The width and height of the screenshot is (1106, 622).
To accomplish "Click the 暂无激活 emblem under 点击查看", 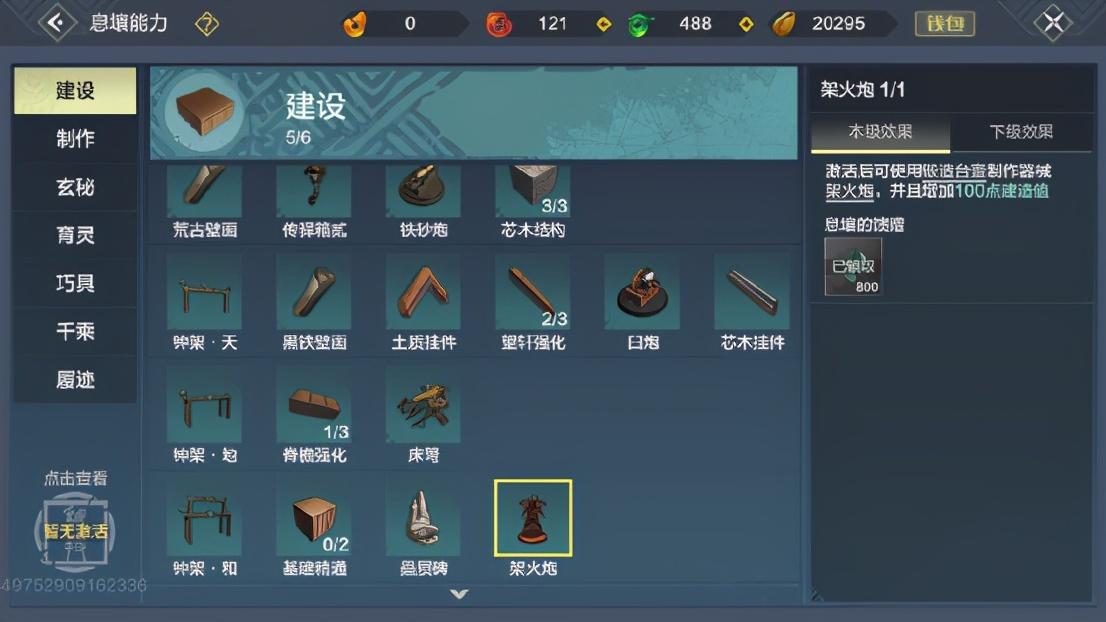I will click(75, 532).
